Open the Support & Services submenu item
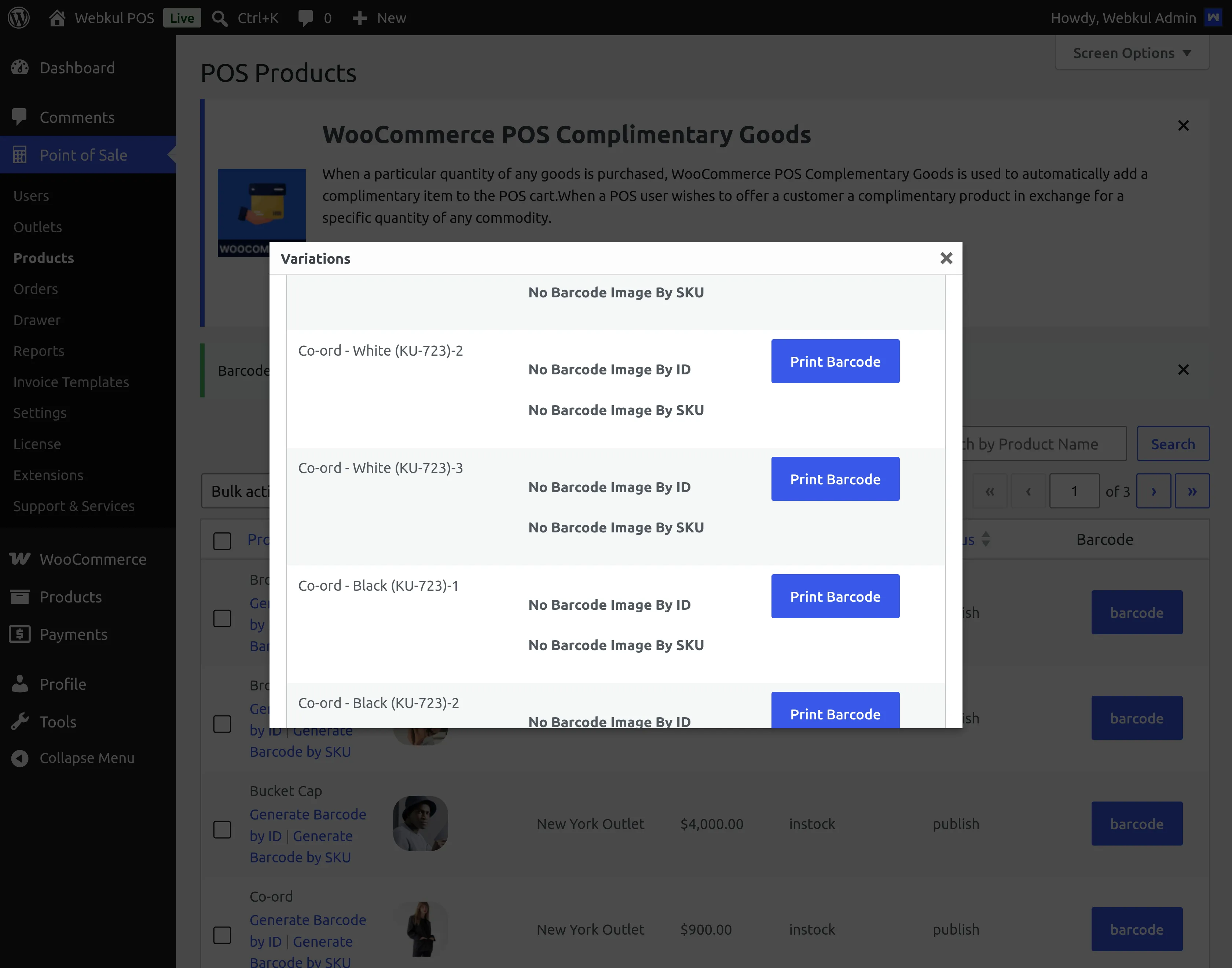 click(x=74, y=506)
